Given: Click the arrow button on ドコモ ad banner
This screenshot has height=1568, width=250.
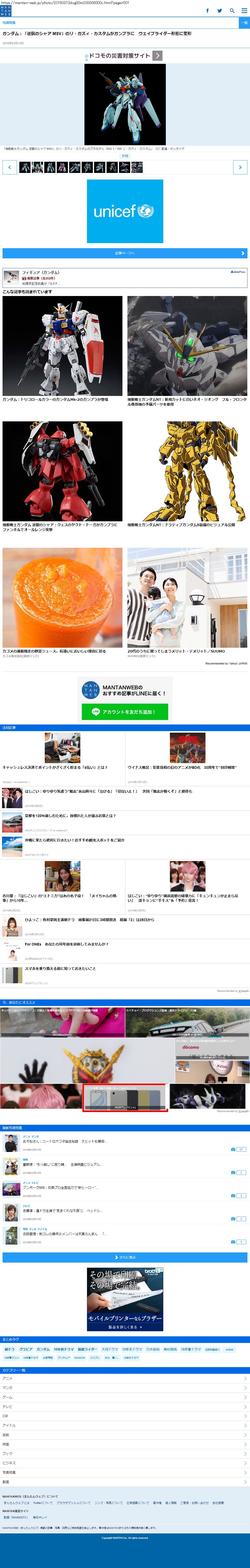Looking at the screenshot, I should [x=157, y=55].
